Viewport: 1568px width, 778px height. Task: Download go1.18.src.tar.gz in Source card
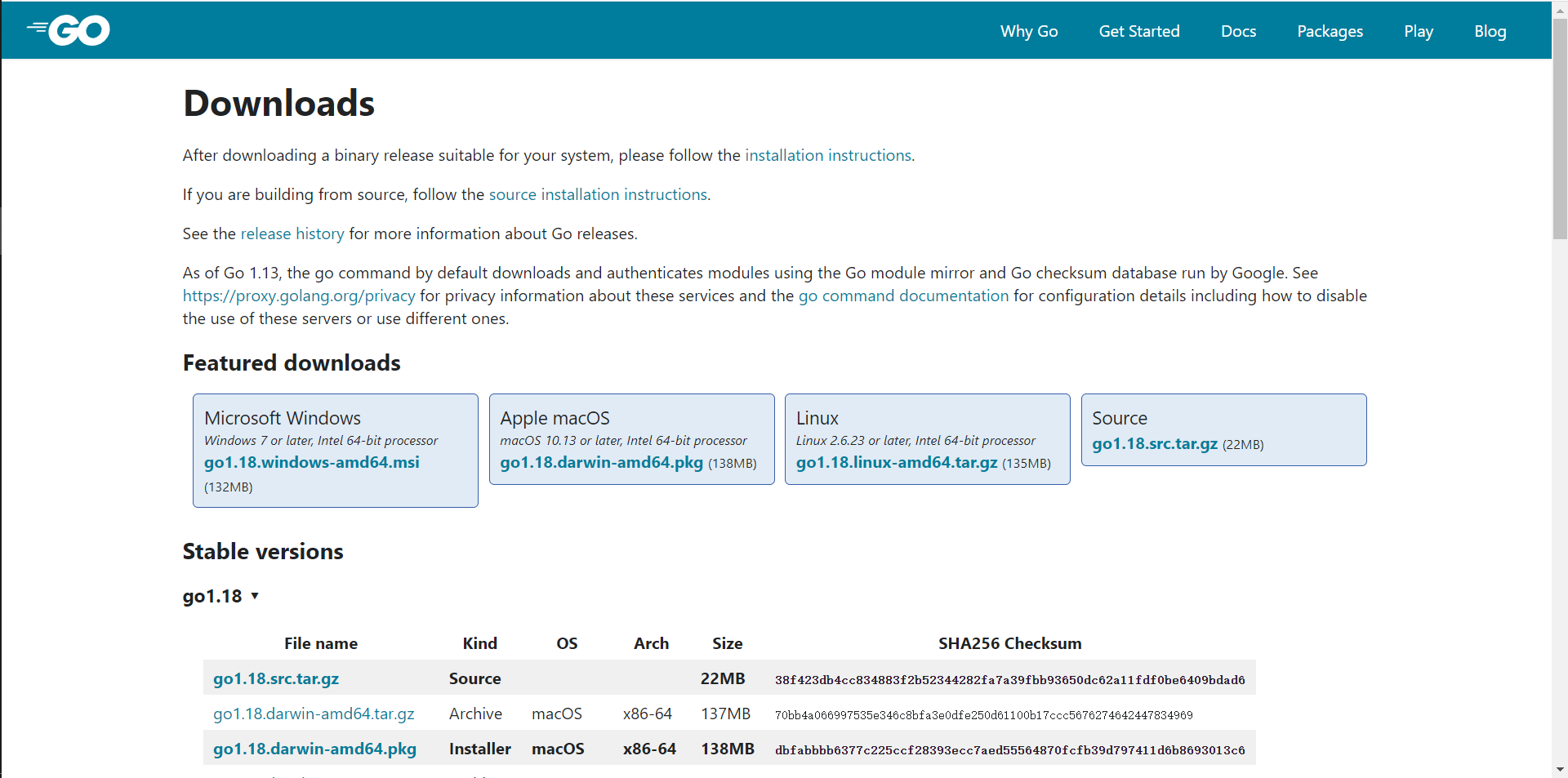pos(1155,443)
